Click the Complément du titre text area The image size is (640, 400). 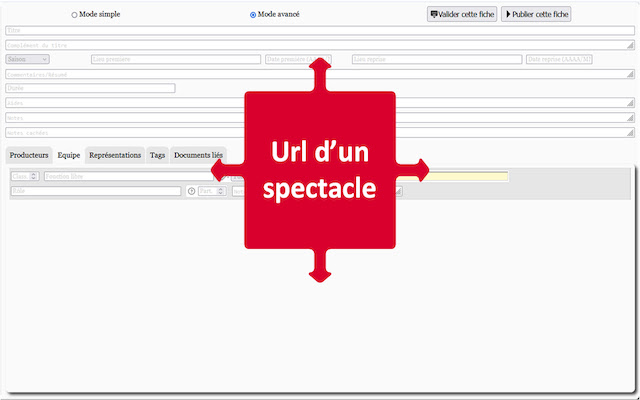tap(320, 45)
